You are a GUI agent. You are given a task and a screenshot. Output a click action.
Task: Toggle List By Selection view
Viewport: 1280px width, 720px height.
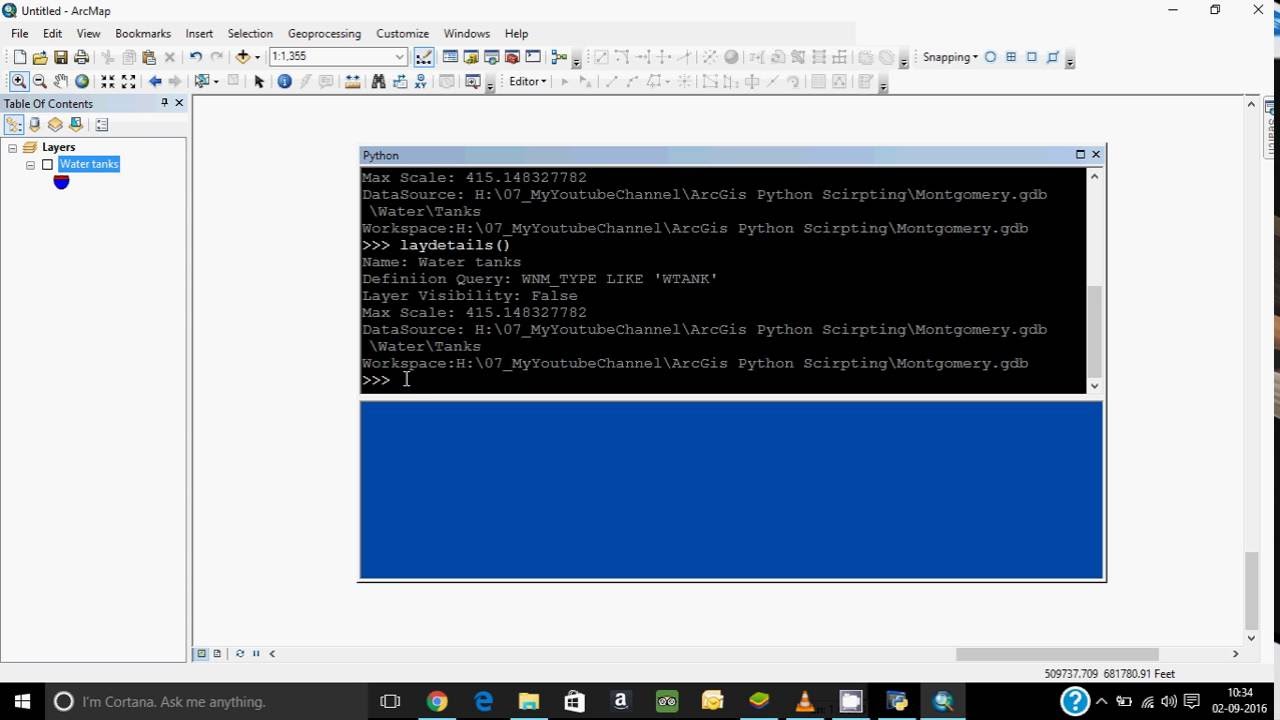coord(76,125)
